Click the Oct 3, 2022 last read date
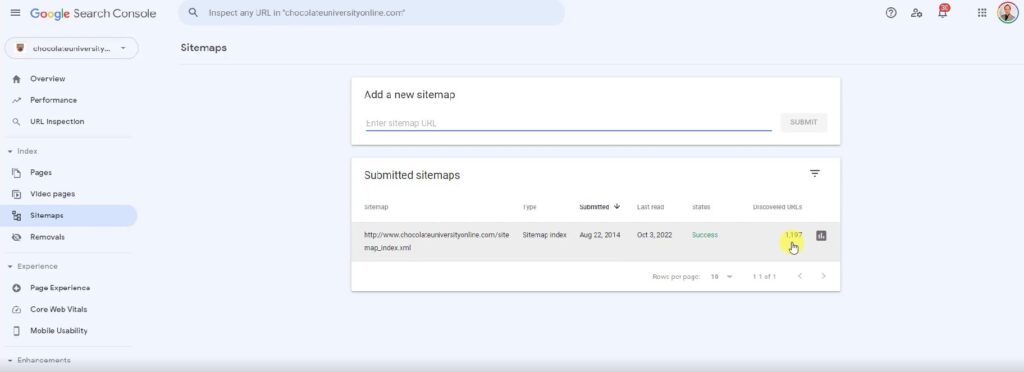 coord(655,235)
